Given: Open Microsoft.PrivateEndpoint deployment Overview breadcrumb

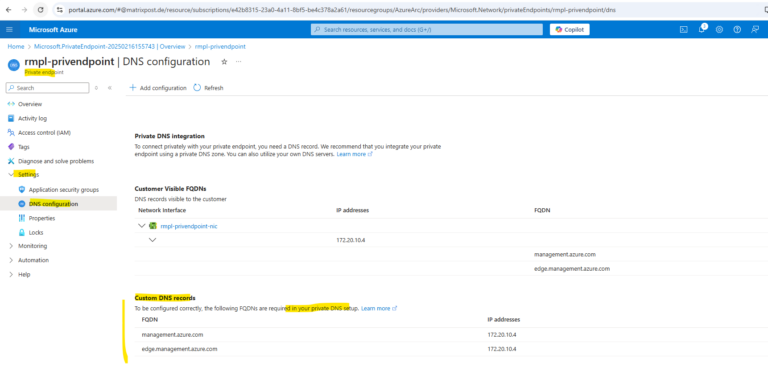Looking at the screenshot, I should (x=110, y=47).
